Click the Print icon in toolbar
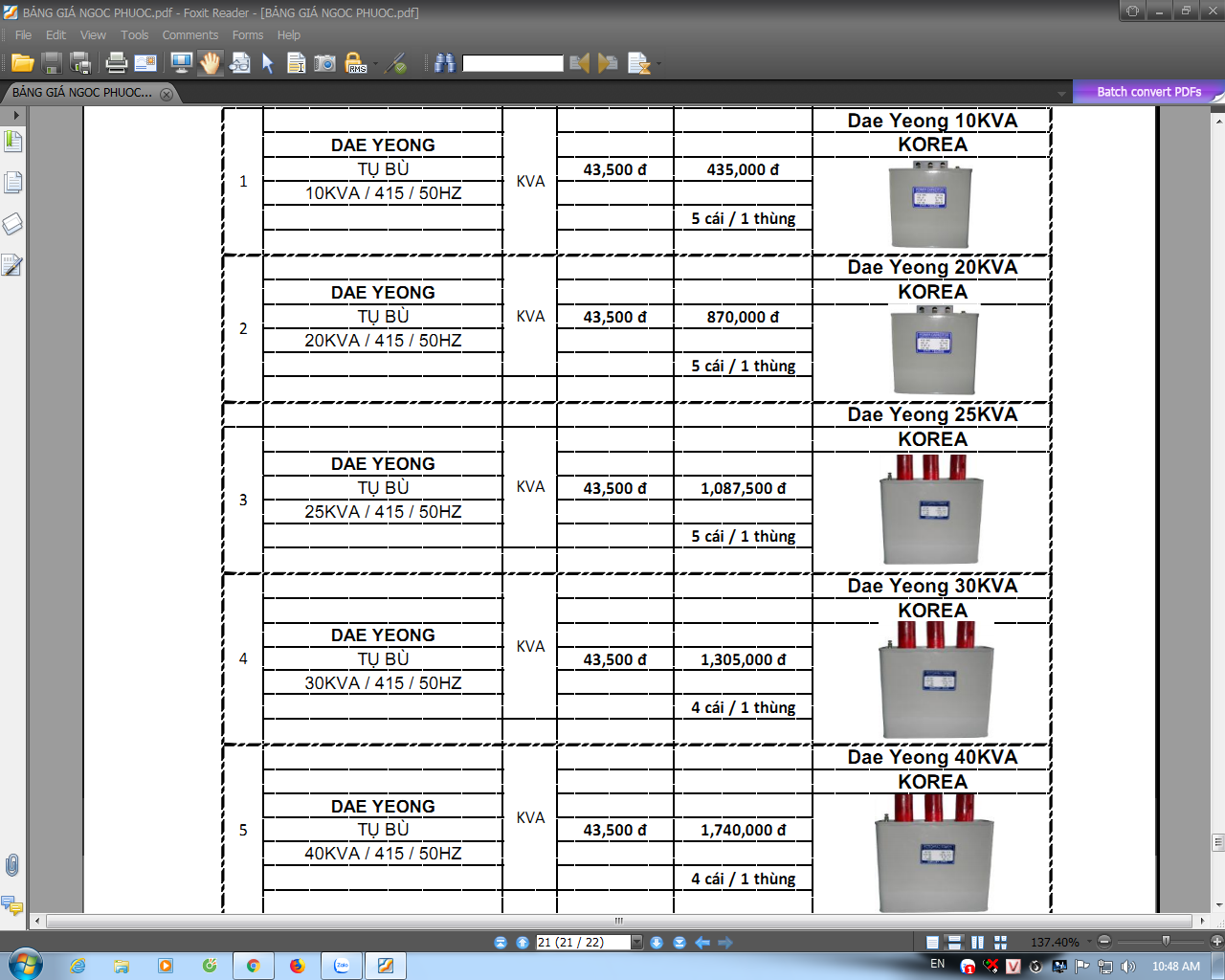 (x=117, y=63)
